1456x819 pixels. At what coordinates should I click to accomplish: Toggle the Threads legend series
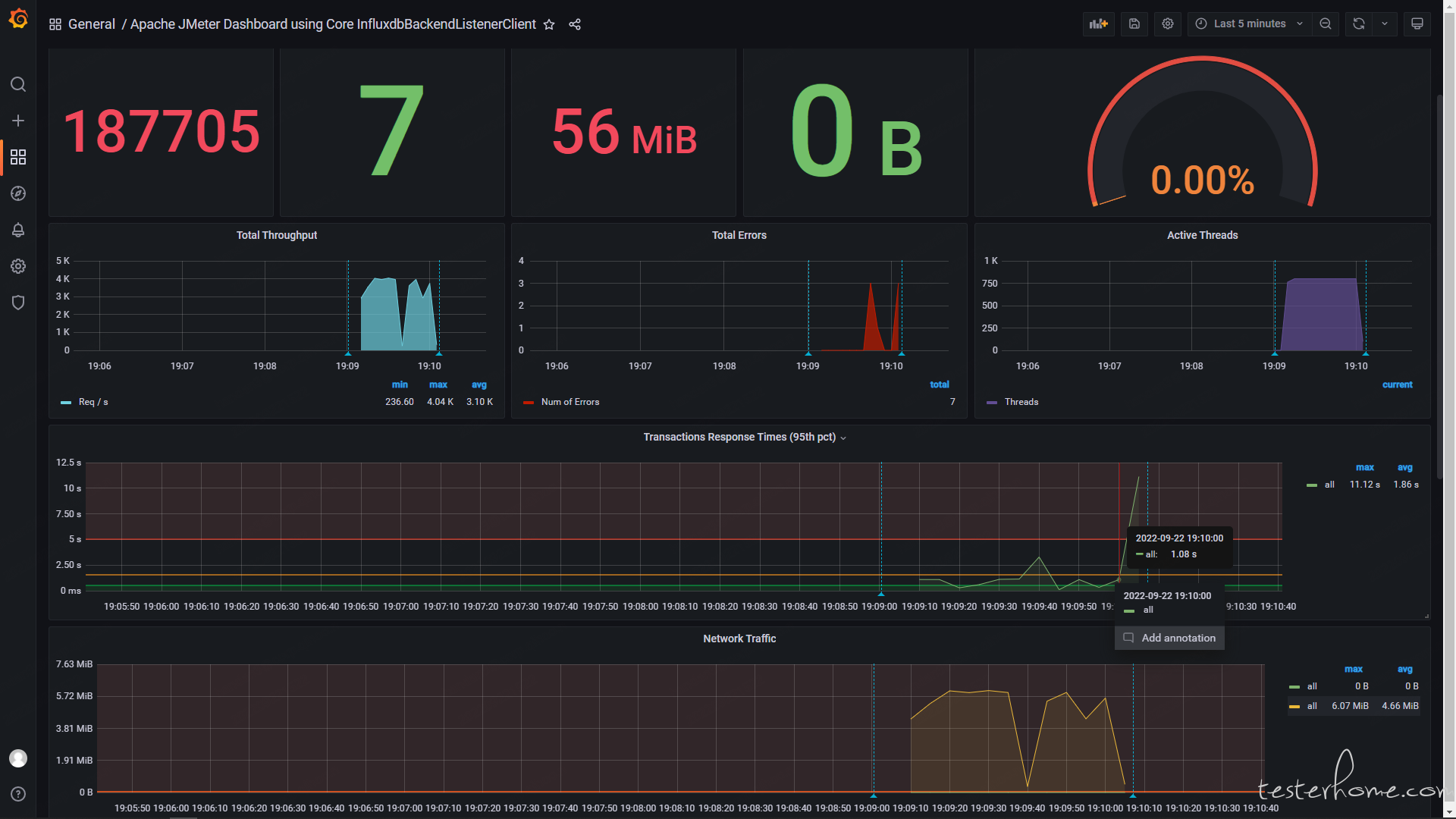[1021, 403]
